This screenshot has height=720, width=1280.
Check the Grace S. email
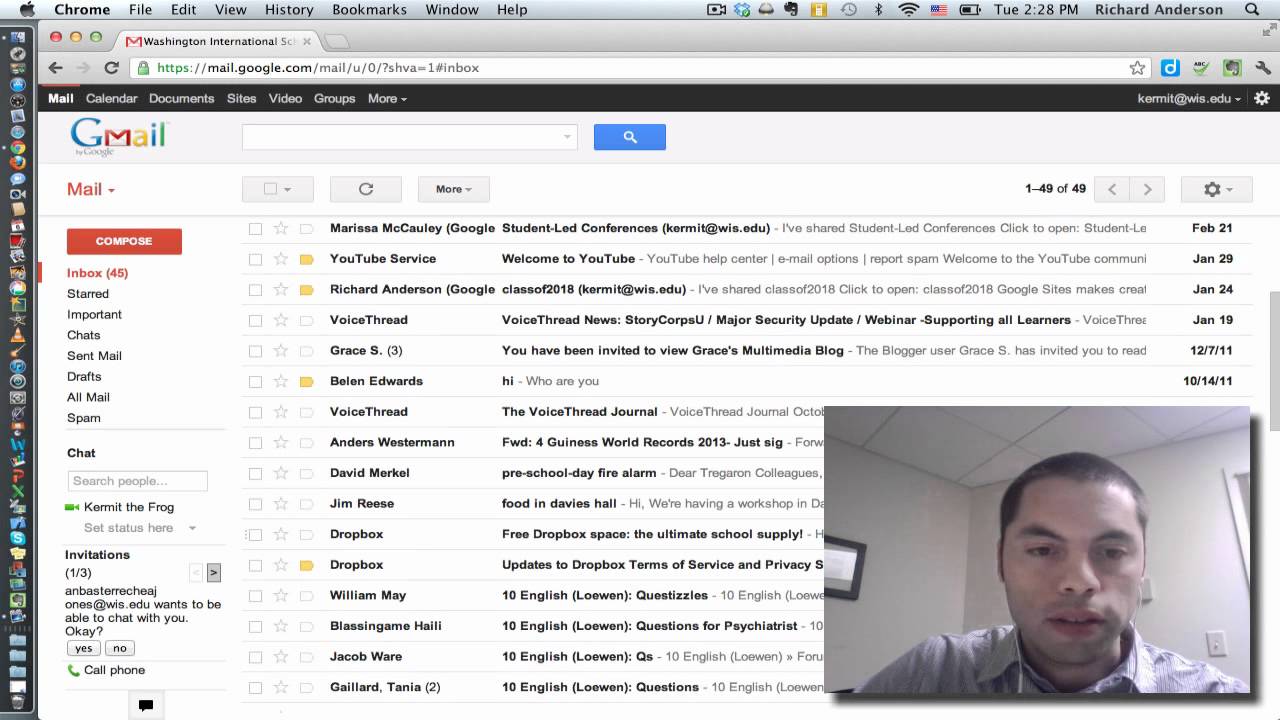click(255, 351)
